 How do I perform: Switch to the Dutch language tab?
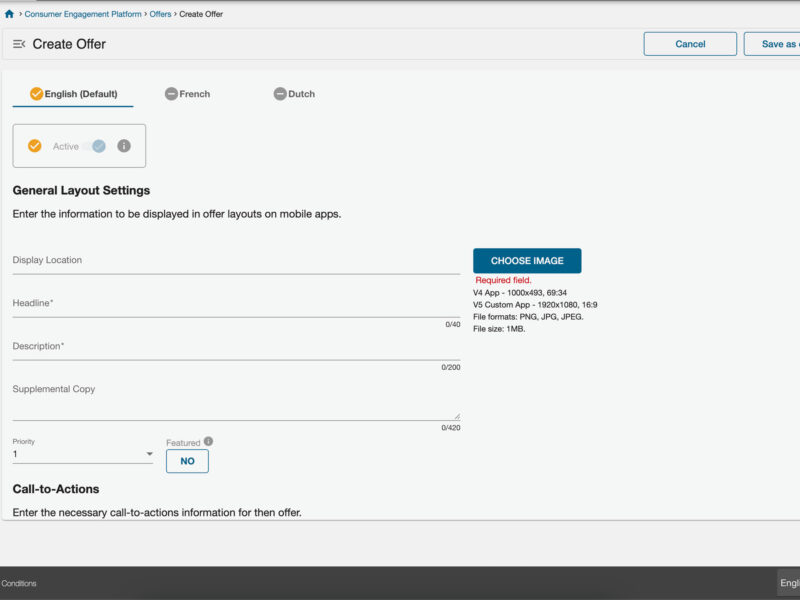coord(303,93)
